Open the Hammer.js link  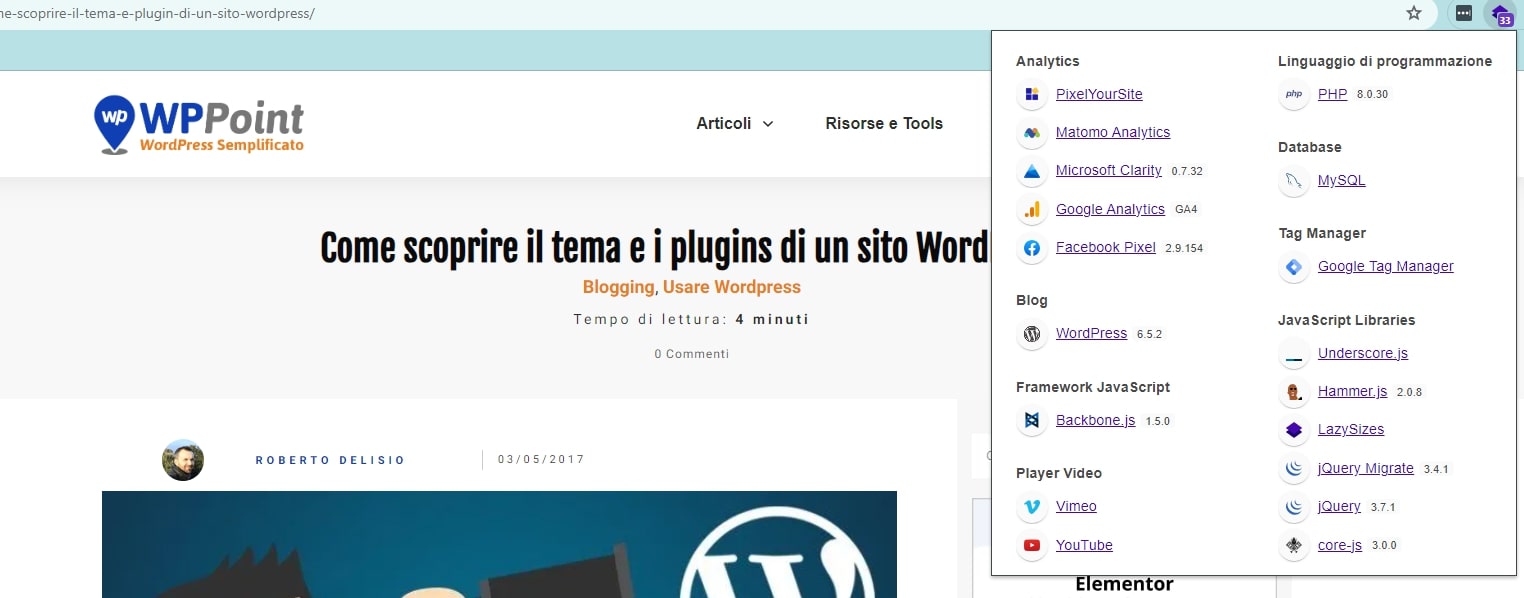[1353, 391]
